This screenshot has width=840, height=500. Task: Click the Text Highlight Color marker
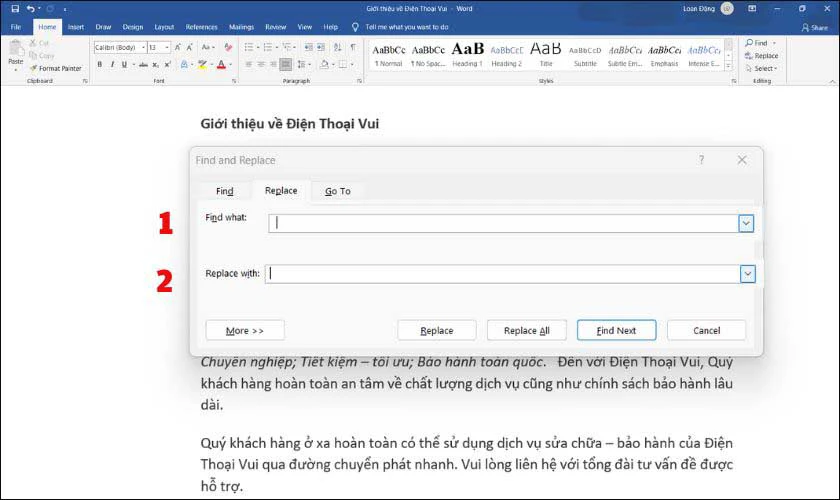tap(202, 64)
